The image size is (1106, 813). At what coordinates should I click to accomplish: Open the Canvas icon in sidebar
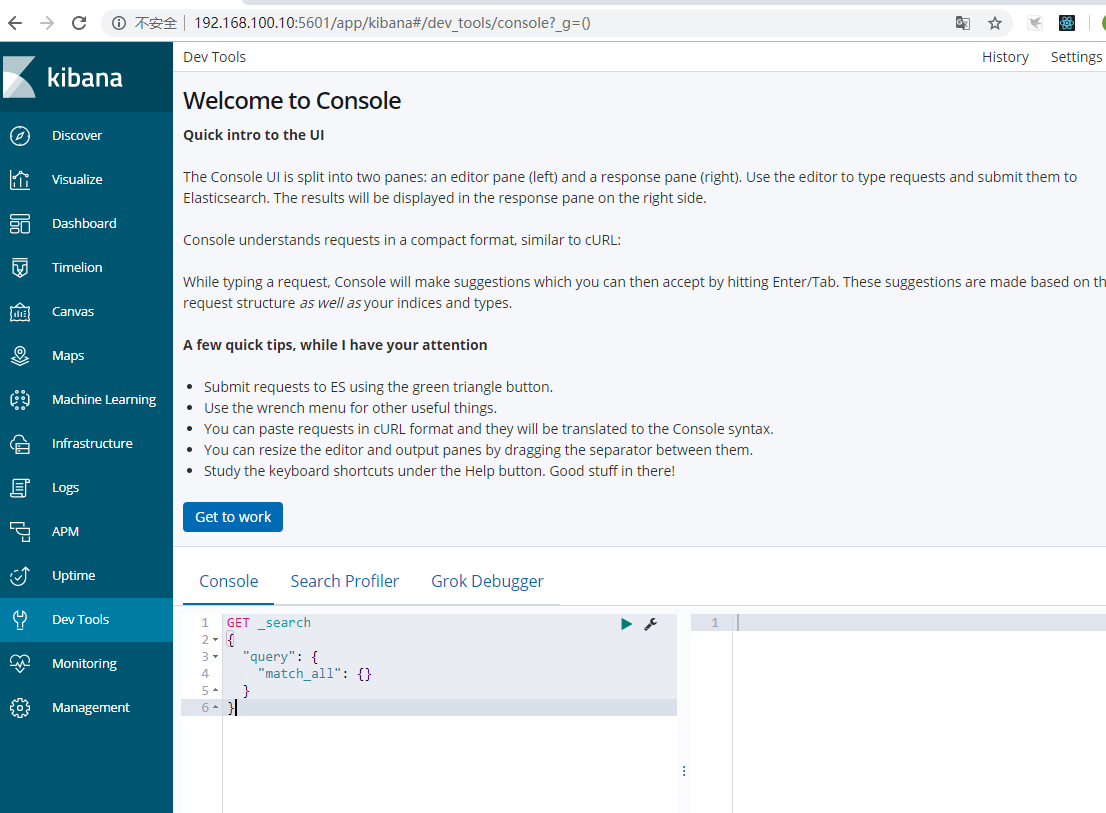[20, 312]
